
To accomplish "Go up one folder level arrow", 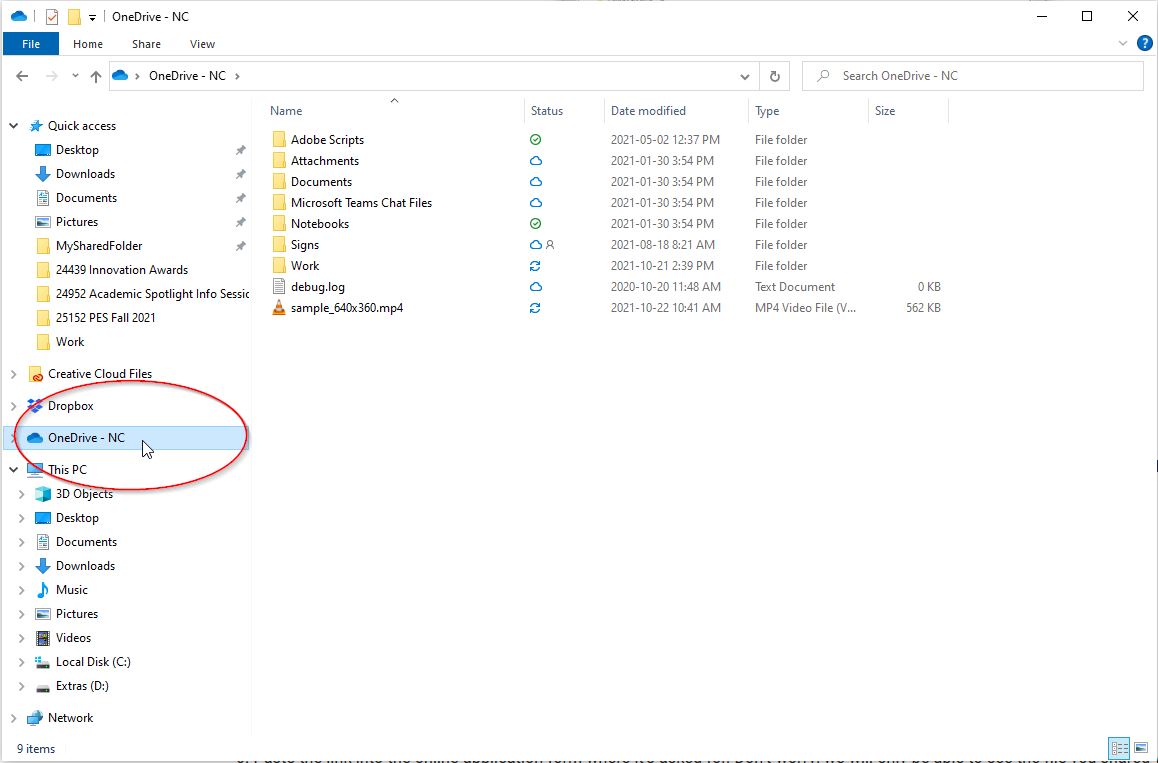I will [95, 76].
